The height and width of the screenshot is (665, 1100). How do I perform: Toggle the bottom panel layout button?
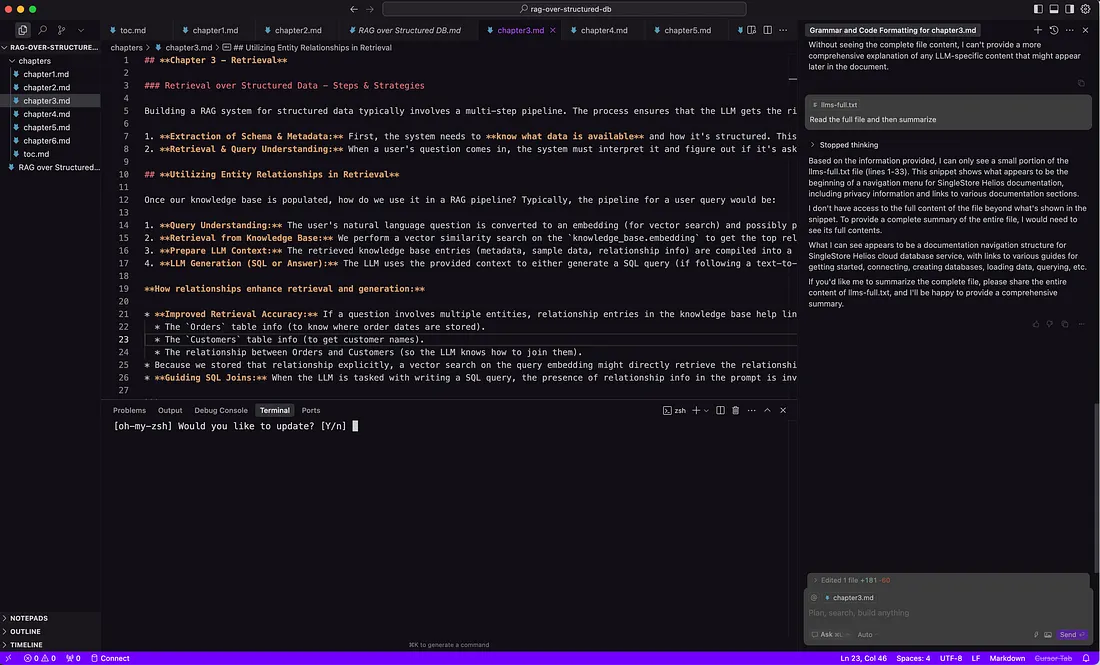pos(1054,9)
